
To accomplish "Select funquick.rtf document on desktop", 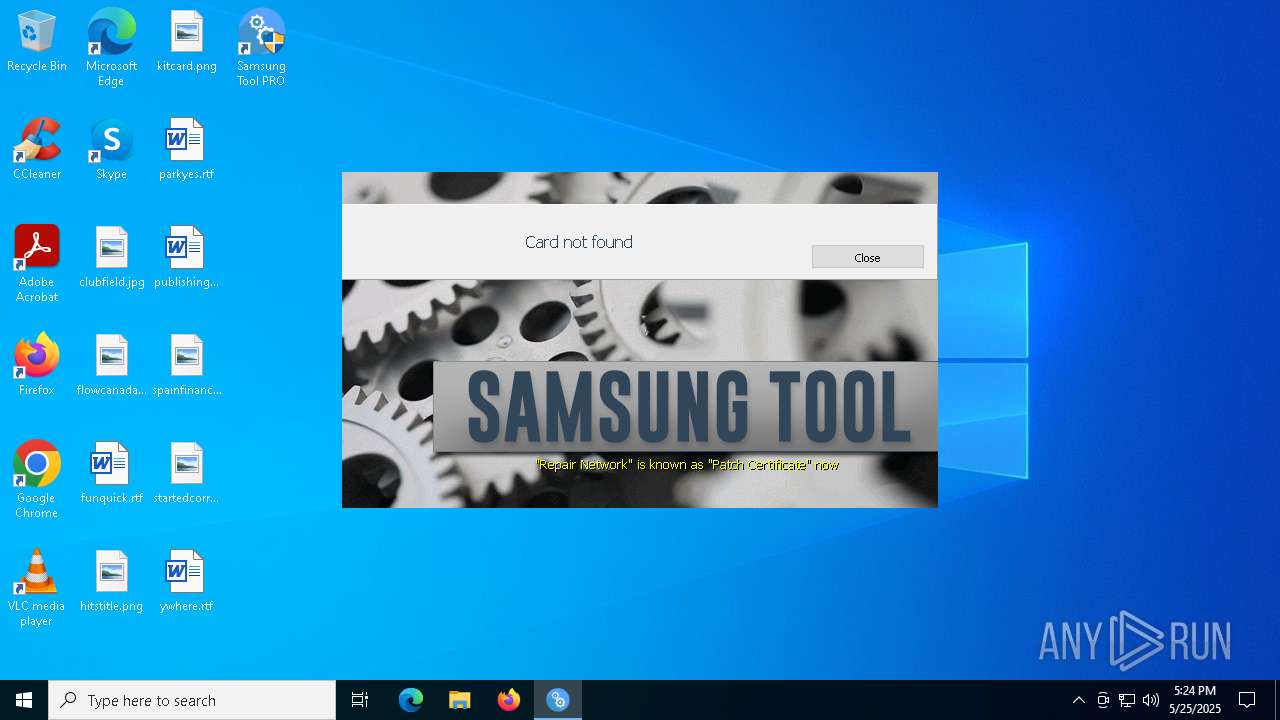I will coord(111,474).
